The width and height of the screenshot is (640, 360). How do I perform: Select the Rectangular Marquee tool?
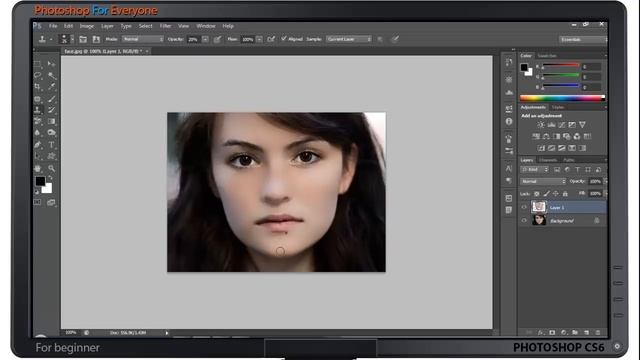point(38,64)
